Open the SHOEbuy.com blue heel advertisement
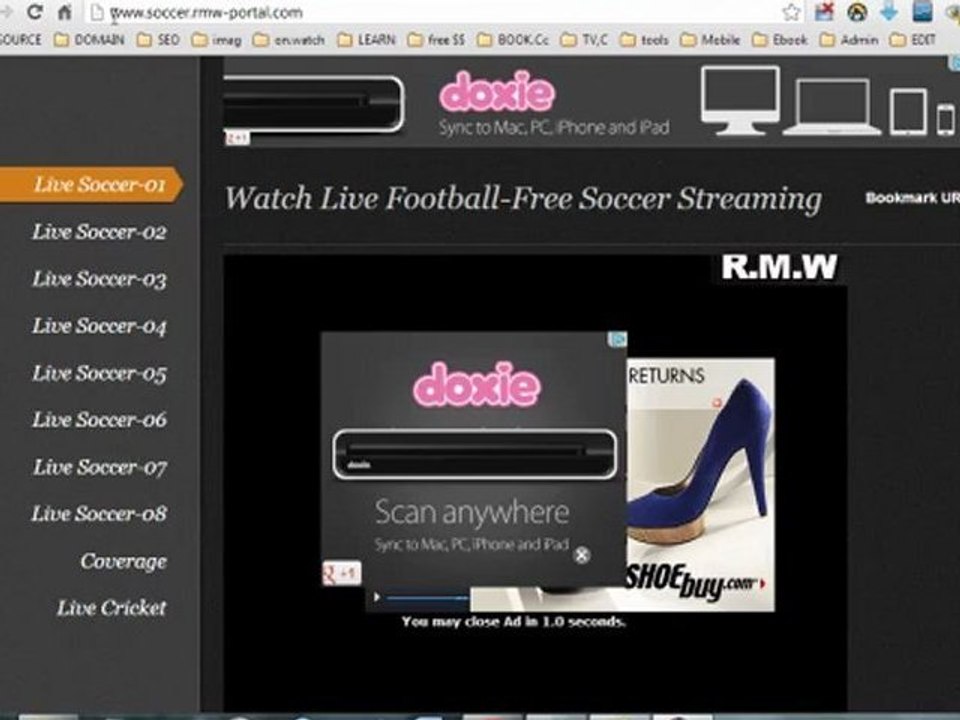 click(700, 485)
